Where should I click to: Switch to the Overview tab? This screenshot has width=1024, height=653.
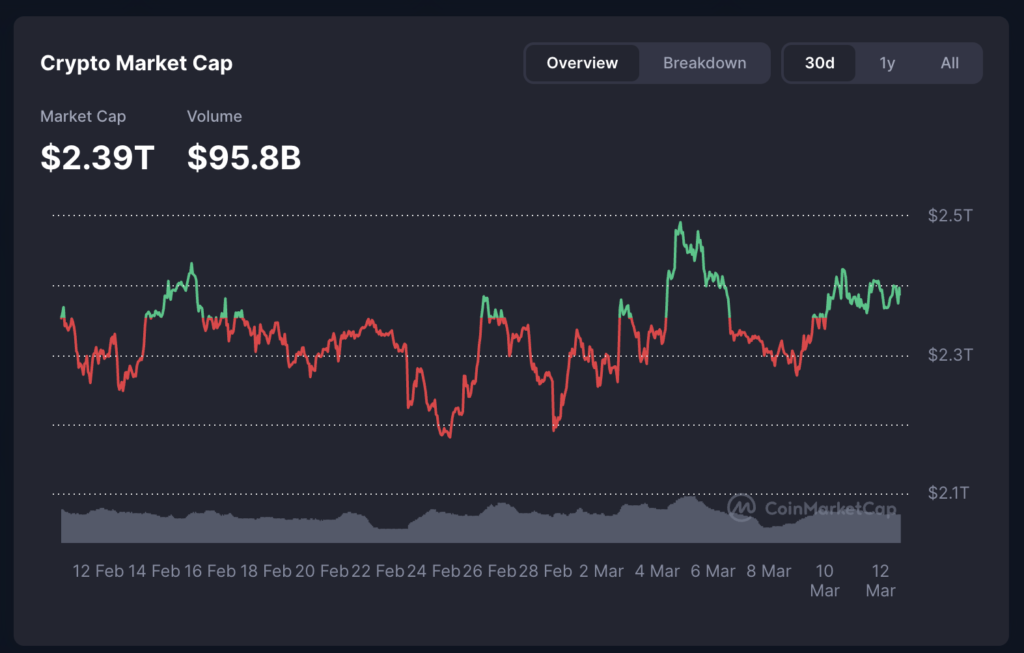pyautogui.click(x=582, y=63)
